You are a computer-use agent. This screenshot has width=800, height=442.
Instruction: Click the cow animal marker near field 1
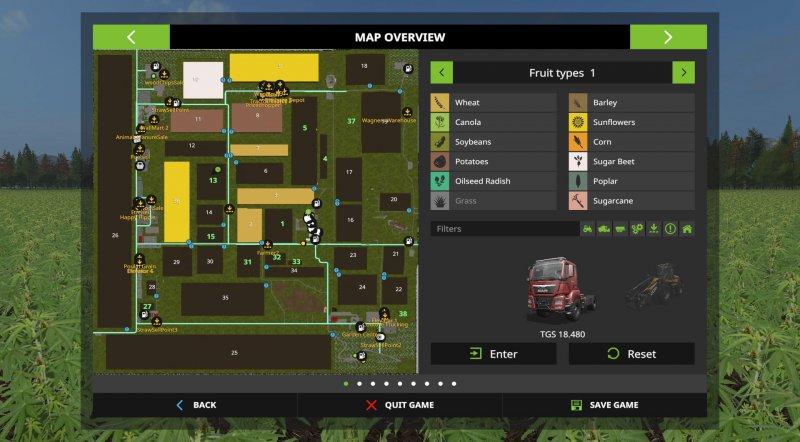coord(309,220)
